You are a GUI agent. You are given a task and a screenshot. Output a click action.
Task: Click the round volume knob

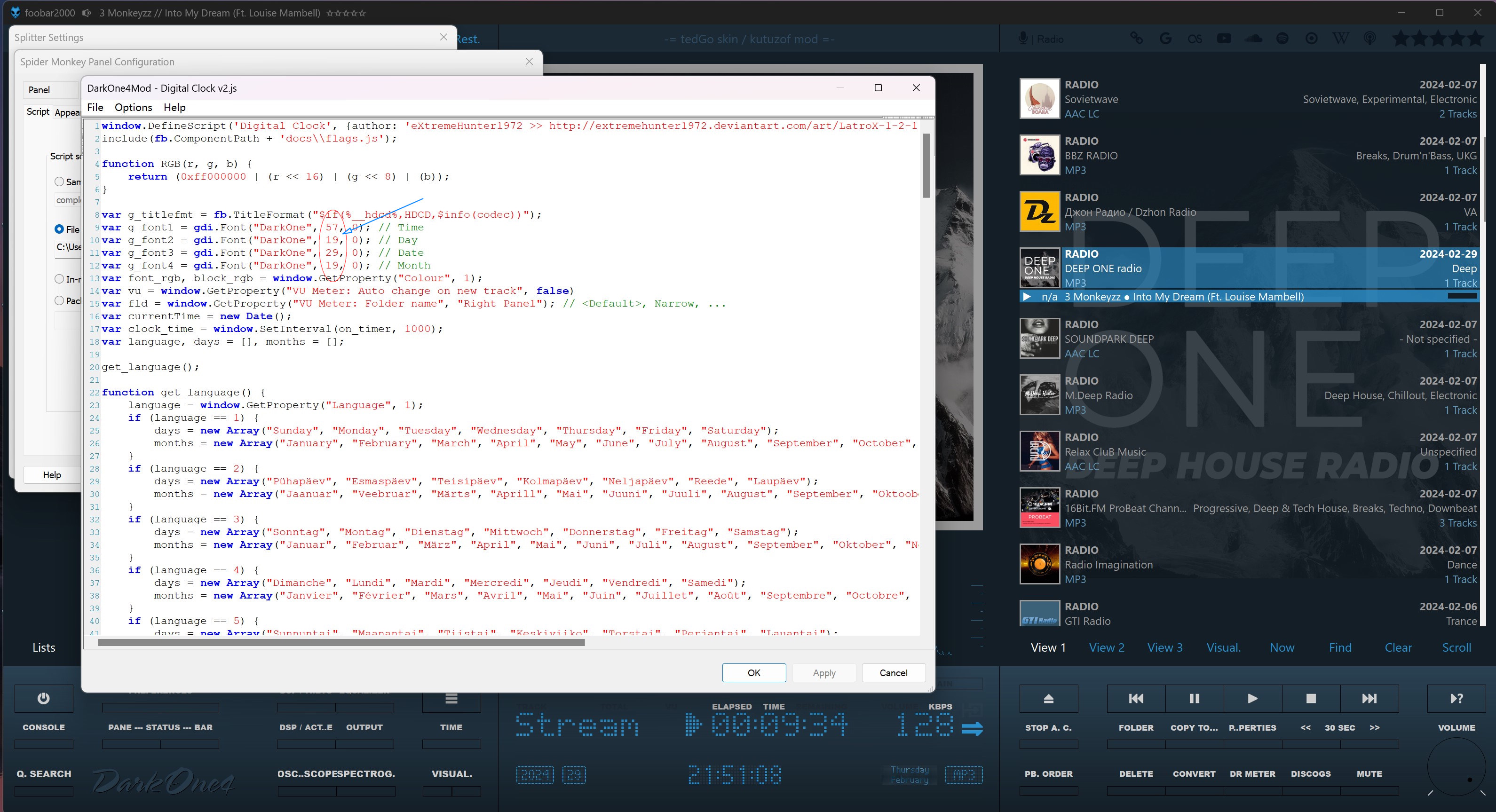pos(1456,766)
